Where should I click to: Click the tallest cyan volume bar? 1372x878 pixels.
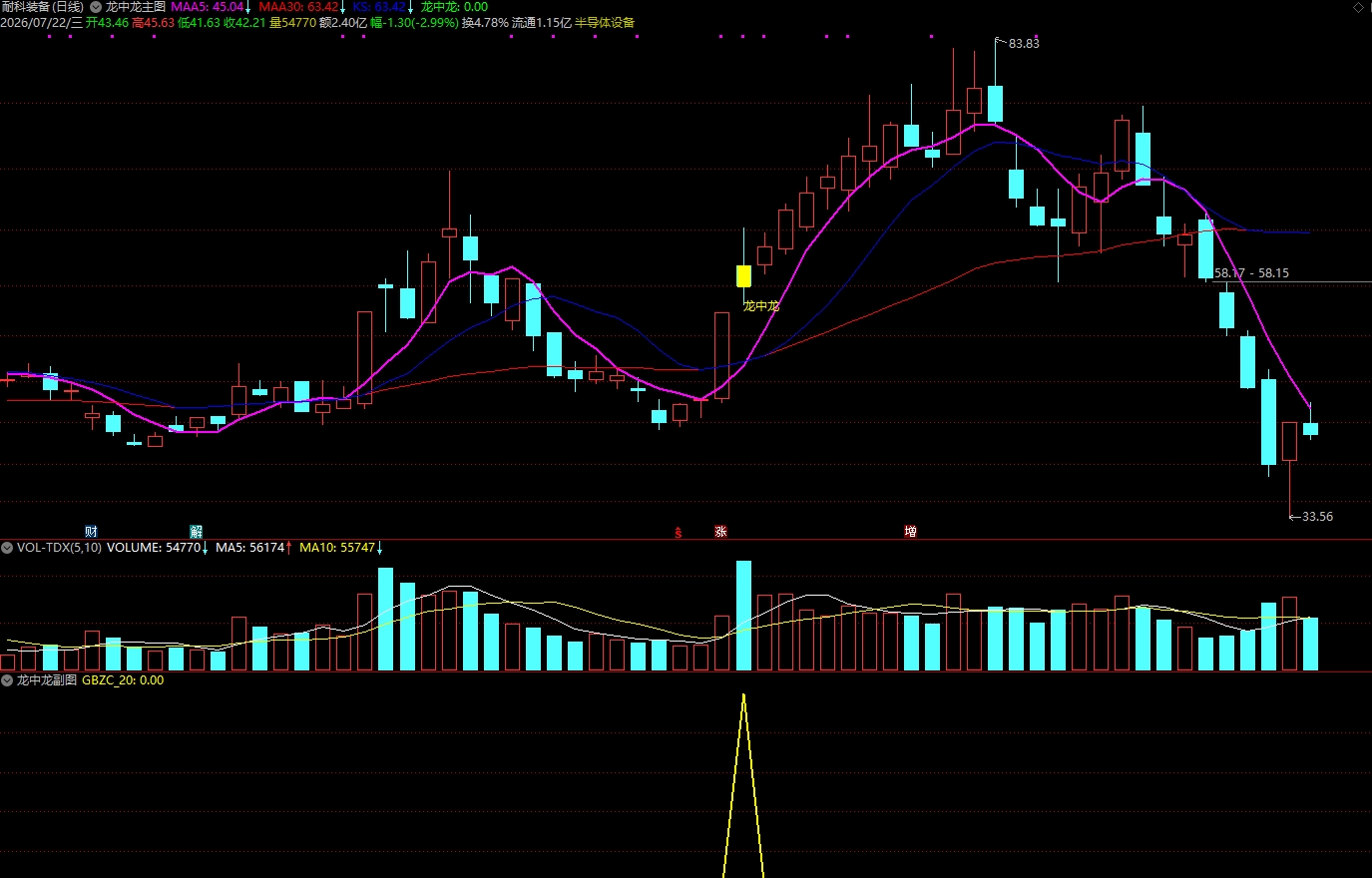743,616
